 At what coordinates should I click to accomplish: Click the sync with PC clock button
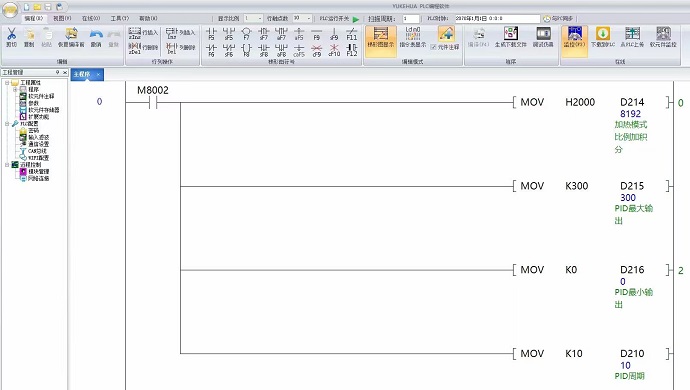pyautogui.click(x=558, y=18)
